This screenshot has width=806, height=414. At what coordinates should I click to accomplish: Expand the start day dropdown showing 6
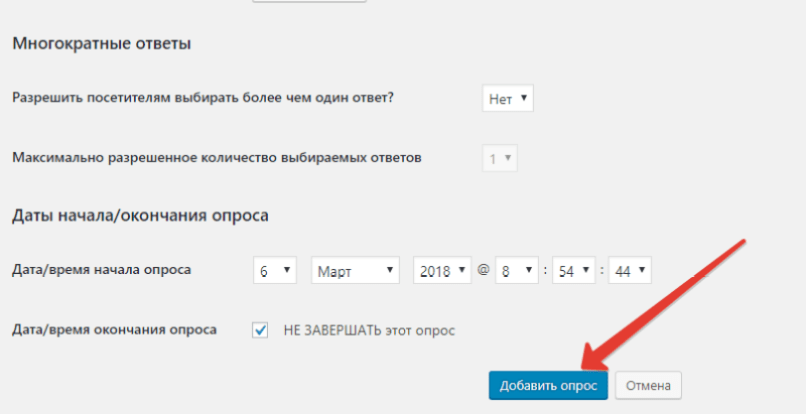click(275, 270)
